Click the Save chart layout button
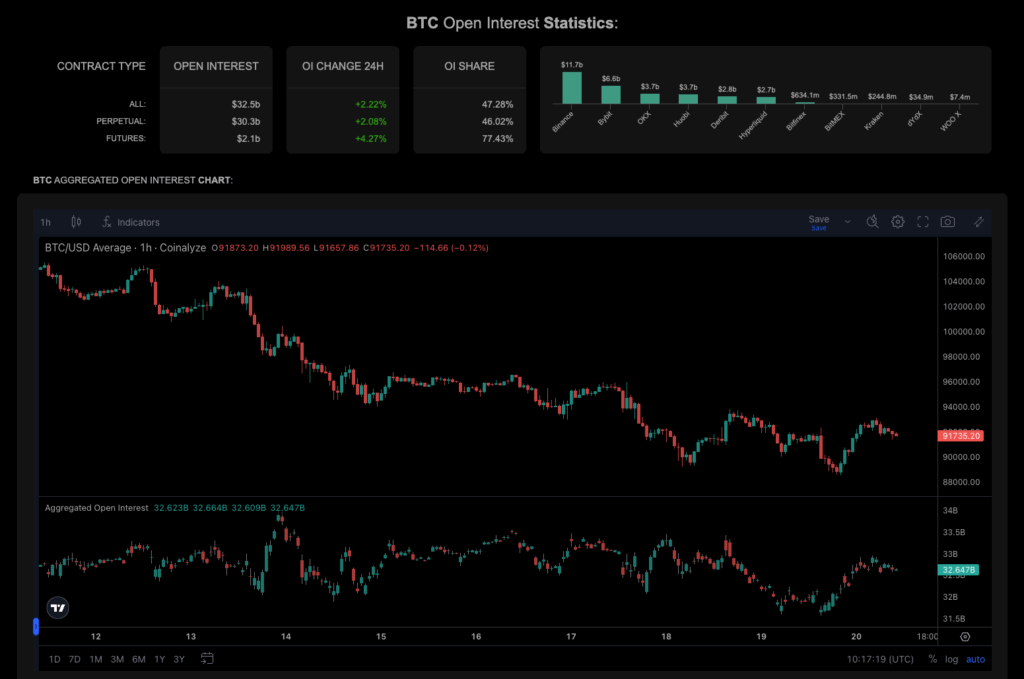1024x679 pixels. 818,218
